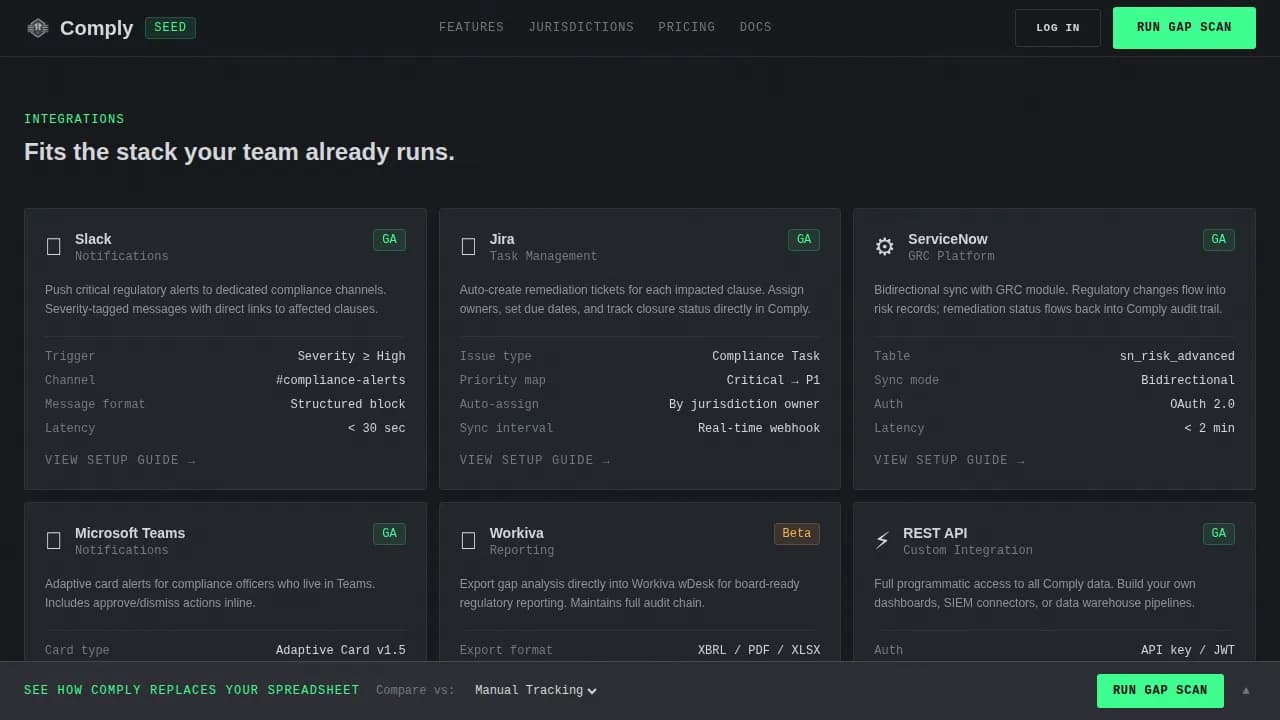1280x720 pixels.
Task: Click Run Gap Scan in bottom bar
Action: [1160, 690]
